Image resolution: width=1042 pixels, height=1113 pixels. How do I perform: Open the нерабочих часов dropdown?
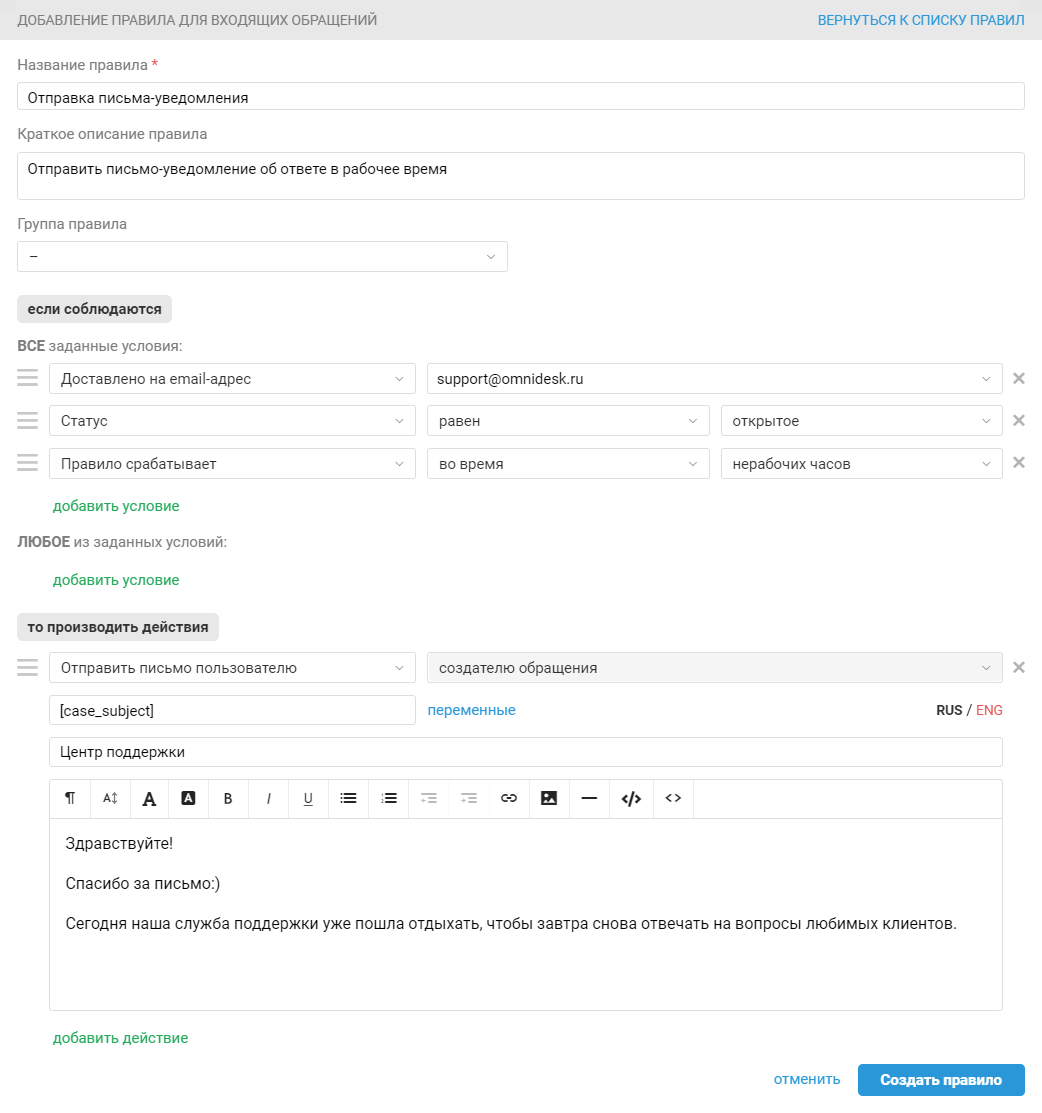pyautogui.click(x=862, y=464)
